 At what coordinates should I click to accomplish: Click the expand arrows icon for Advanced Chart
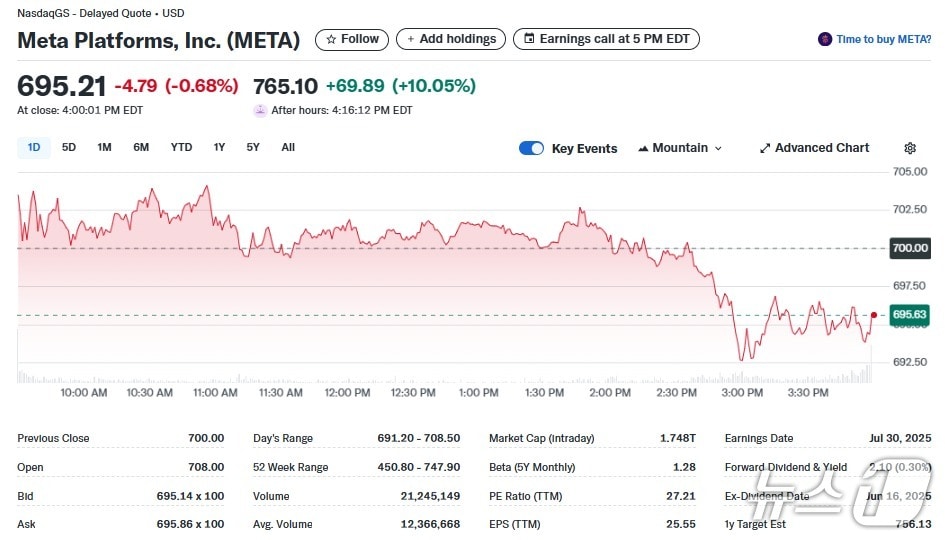coord(765,148)
